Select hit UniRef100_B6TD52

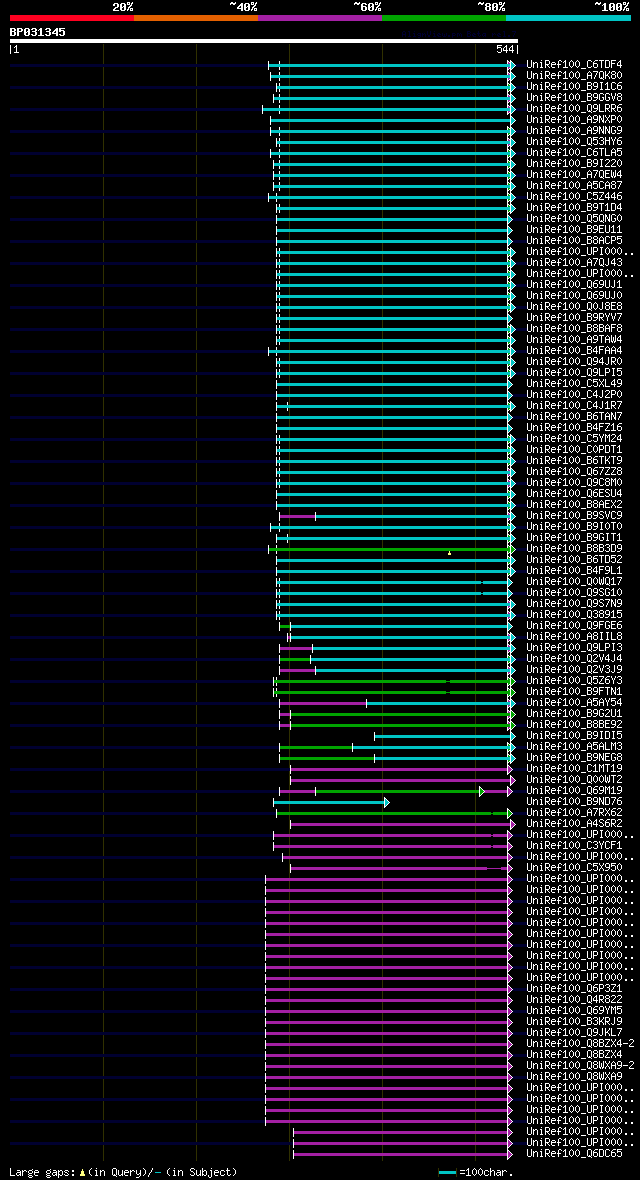[x=574, y=560]
